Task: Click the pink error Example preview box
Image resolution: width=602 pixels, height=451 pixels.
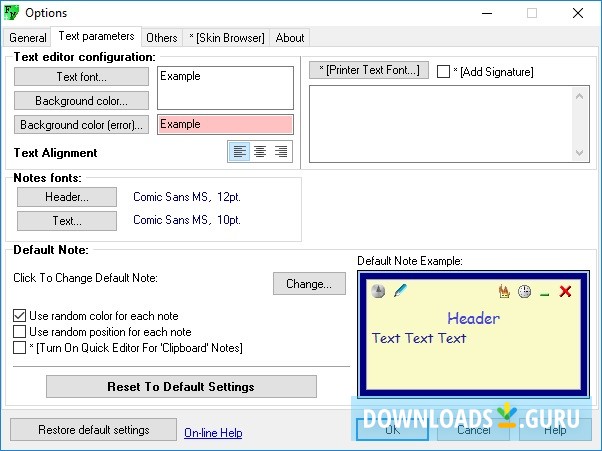Action: pos(225,124)
